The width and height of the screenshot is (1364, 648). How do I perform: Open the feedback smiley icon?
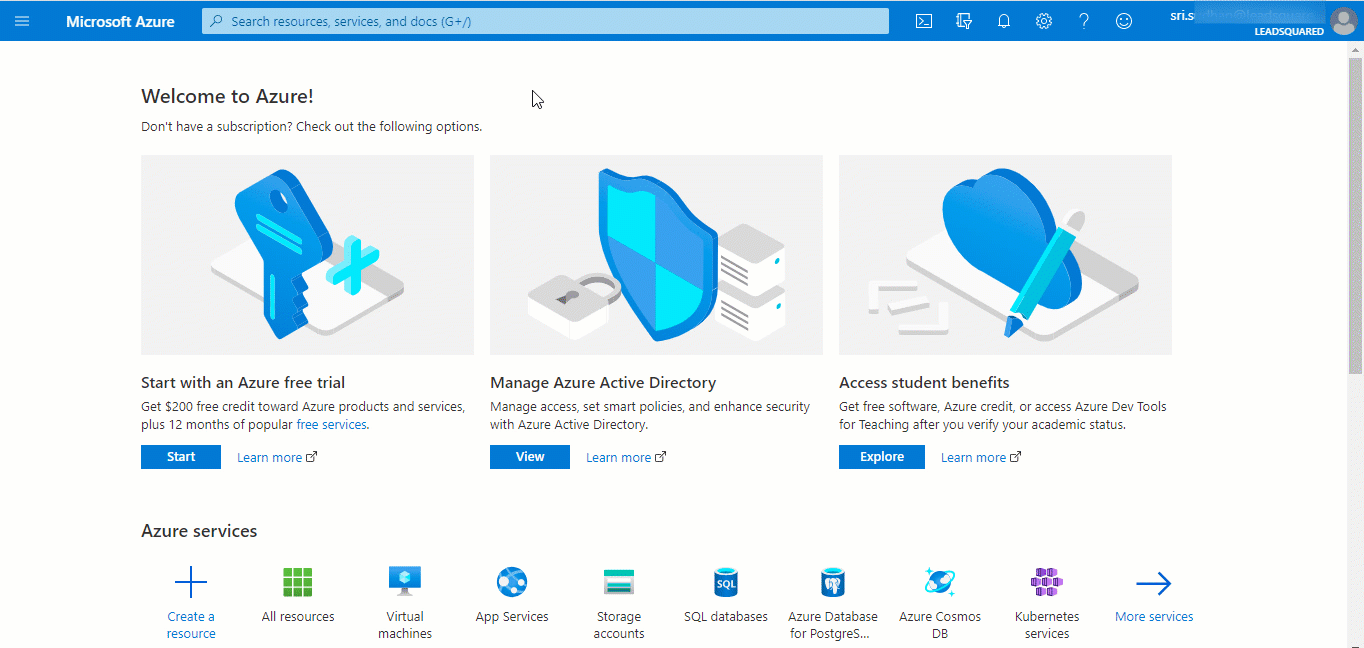tap(1124, 21)
